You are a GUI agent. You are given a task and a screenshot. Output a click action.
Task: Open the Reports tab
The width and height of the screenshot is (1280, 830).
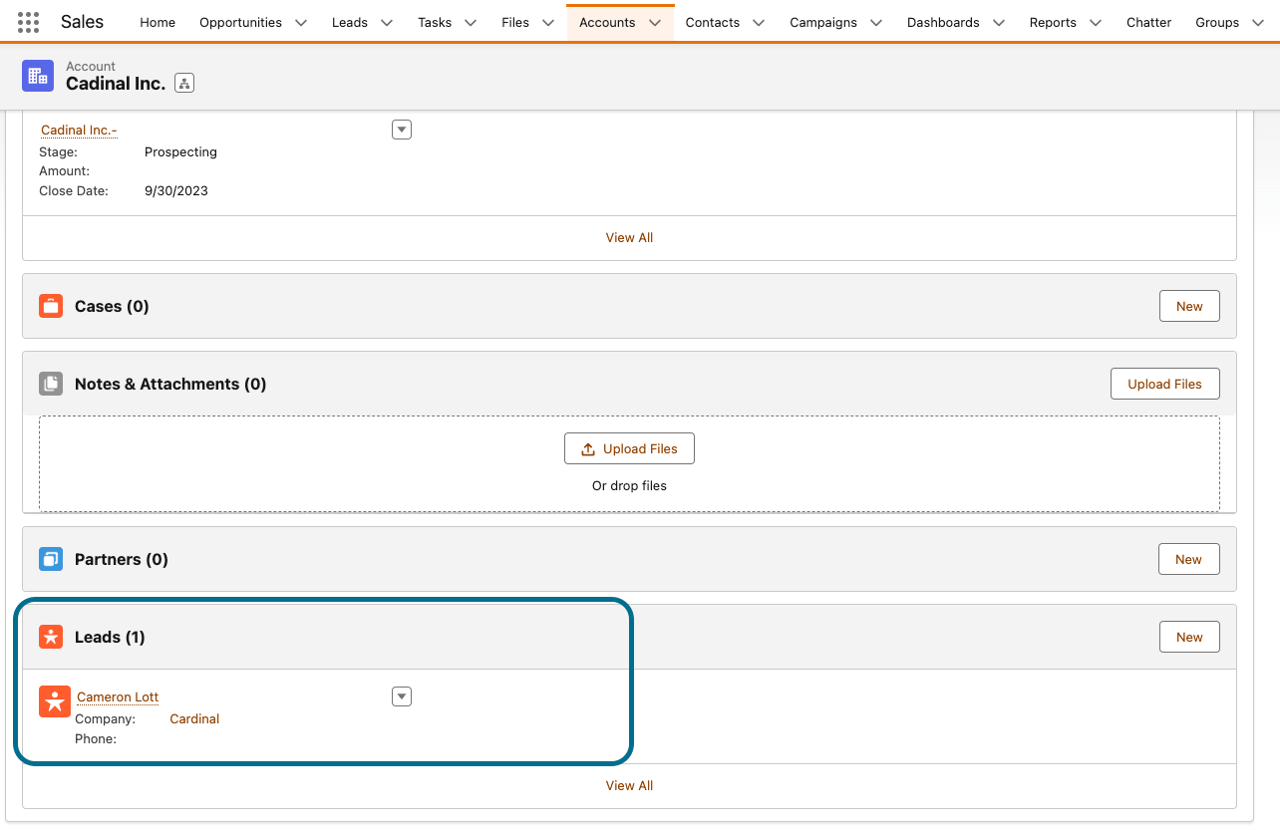[1053, 22]
